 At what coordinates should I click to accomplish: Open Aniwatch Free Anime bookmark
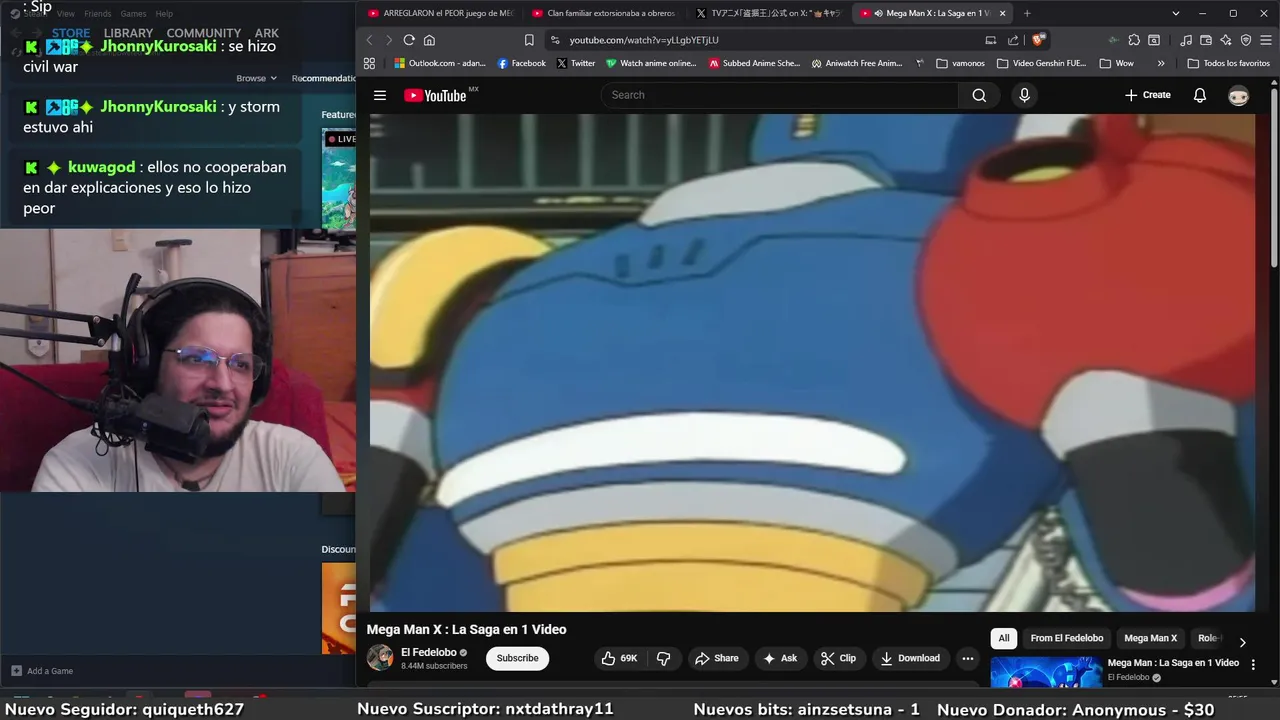coord(857,63)
